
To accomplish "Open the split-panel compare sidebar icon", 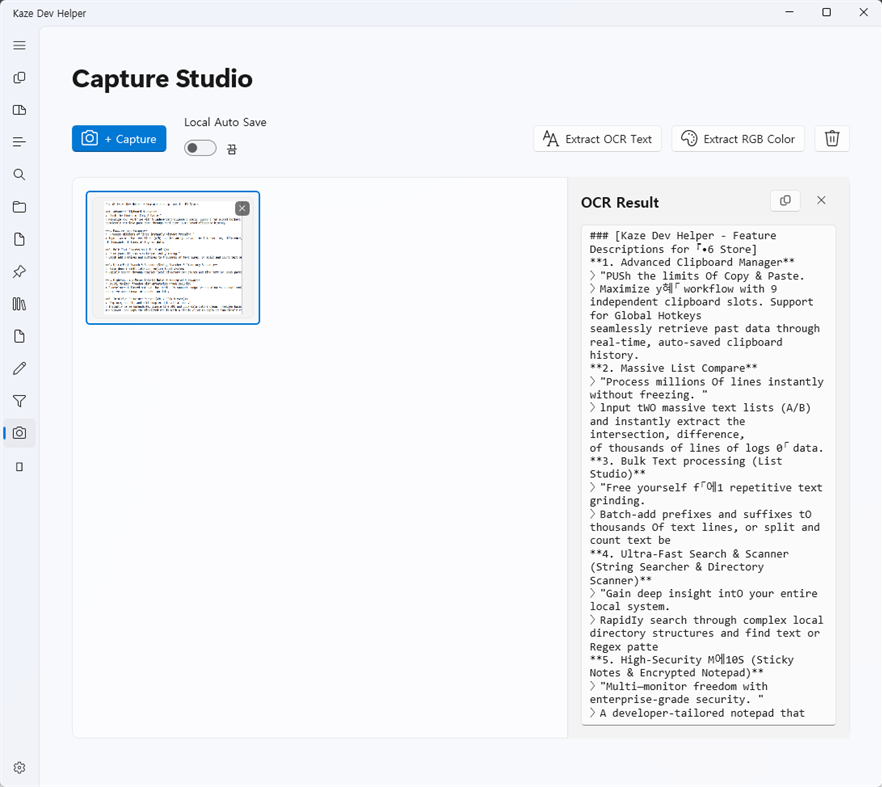I will coord(19,110).
